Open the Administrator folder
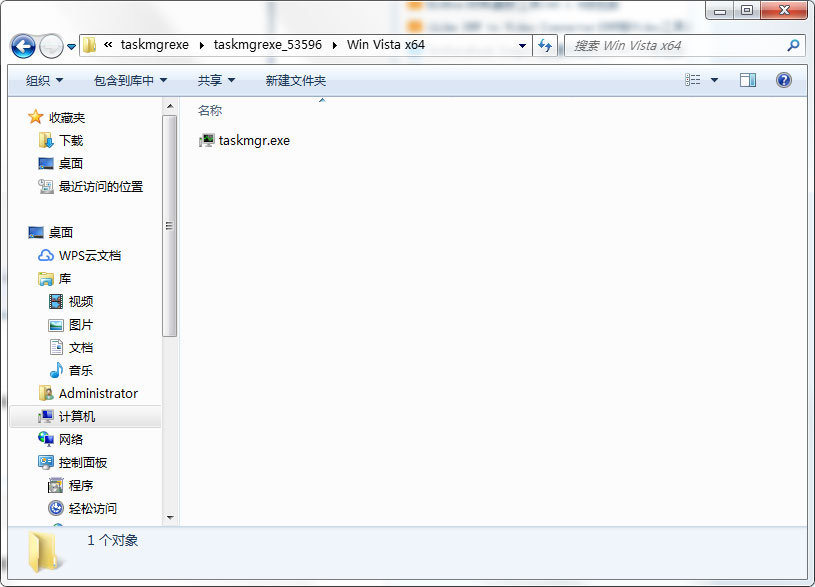This screenshot has width=815, height=587. (98, 394)
